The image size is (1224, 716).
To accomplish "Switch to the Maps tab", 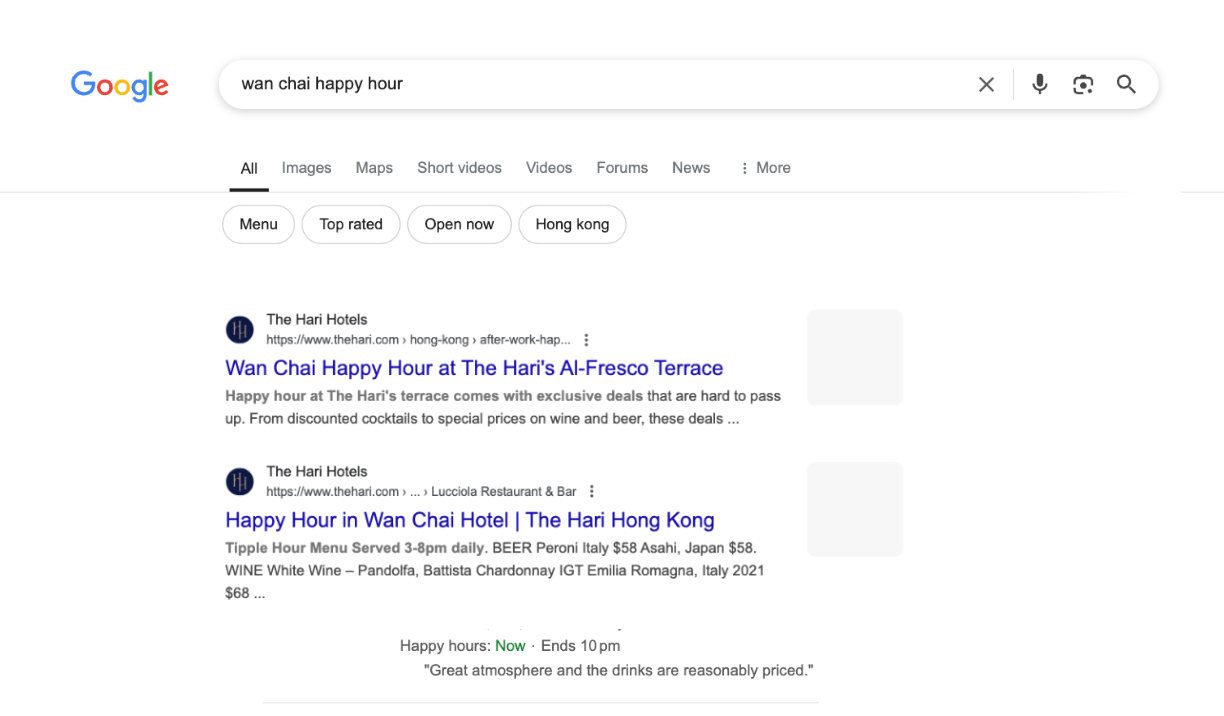I will (374, 168).
